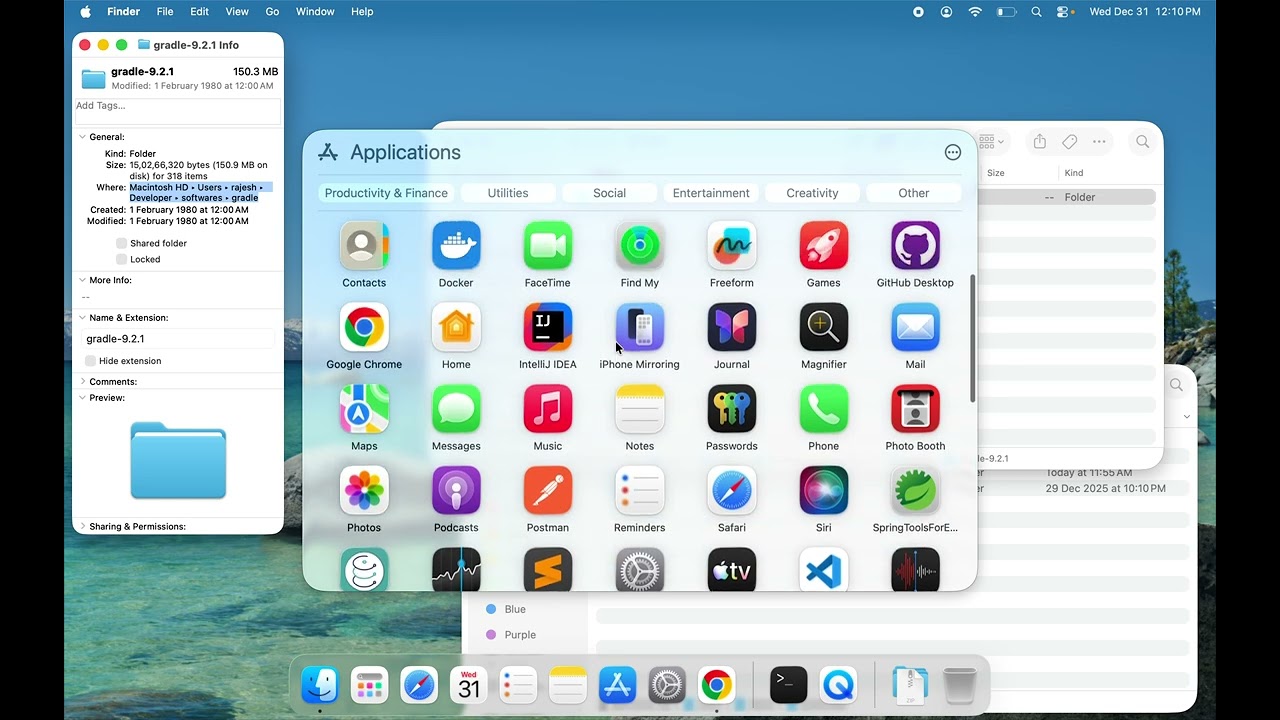This screenshot has height=720, width=1280.
Task: Launch GitHub Desktop
Action: [x=915, y=246]
